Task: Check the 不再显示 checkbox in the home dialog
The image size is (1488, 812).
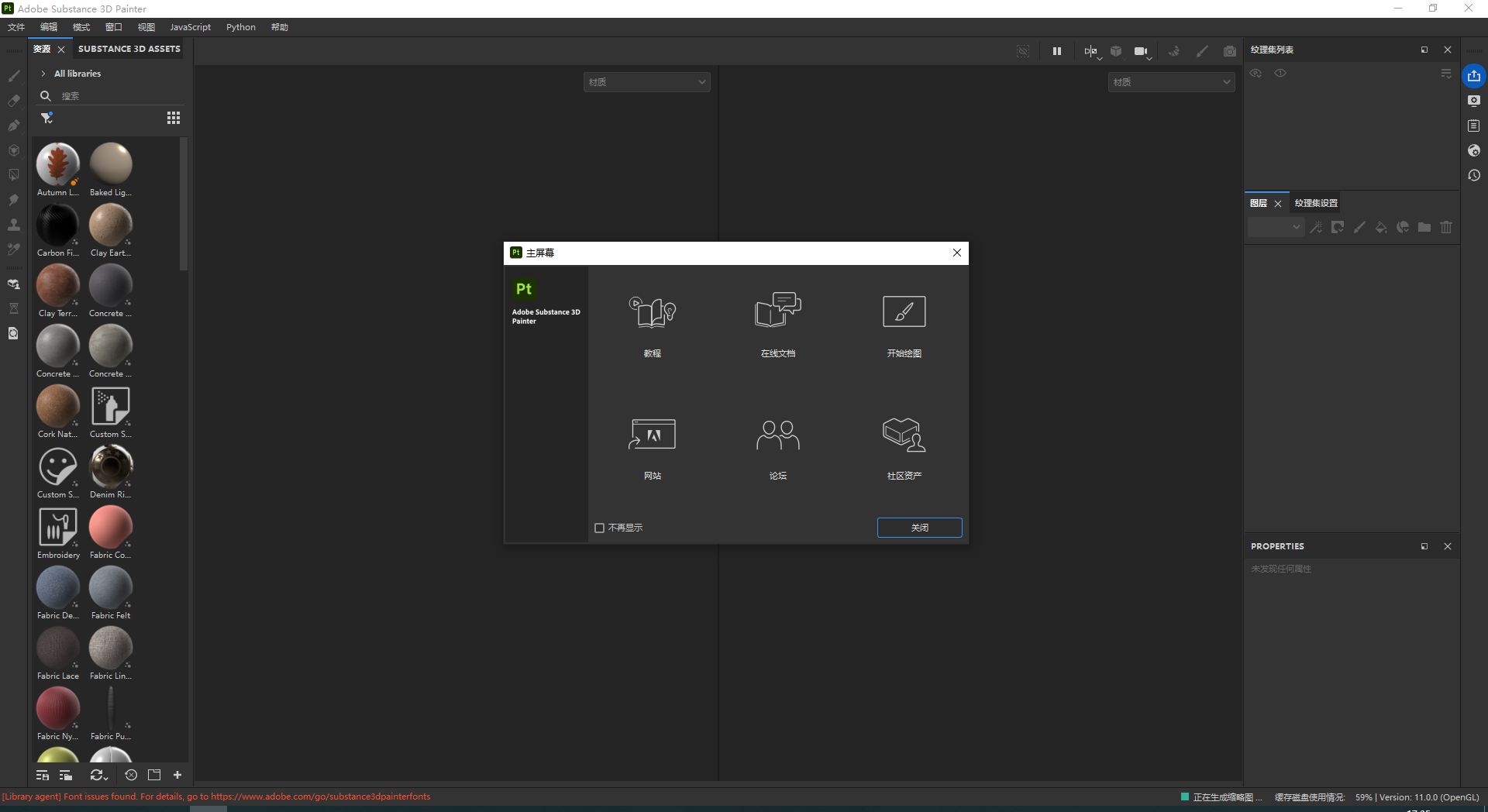Action: pos(598,527)
